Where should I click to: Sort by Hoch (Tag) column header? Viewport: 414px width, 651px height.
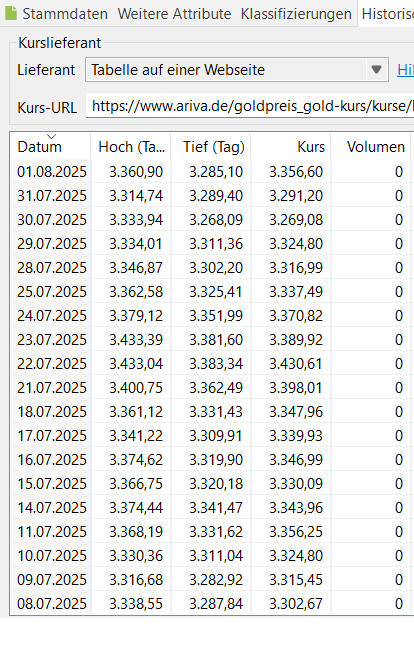click(x=130, y=147)
